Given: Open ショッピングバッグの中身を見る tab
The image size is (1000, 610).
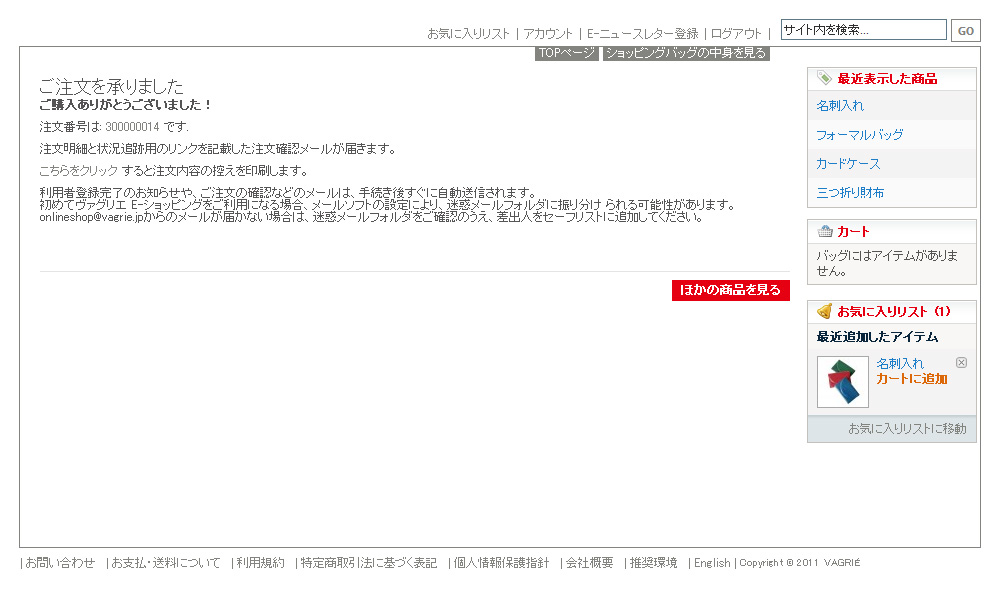Looking at the screenshot, I should (x=686, y=53).
